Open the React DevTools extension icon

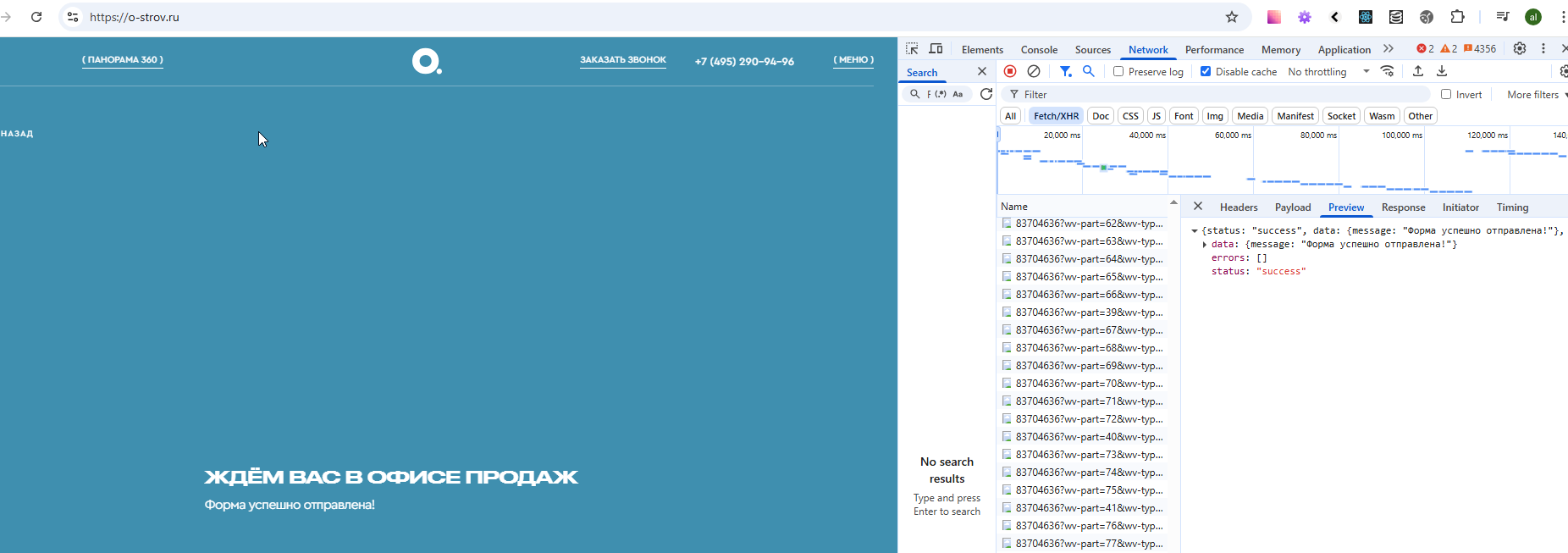pos(1366,17)
